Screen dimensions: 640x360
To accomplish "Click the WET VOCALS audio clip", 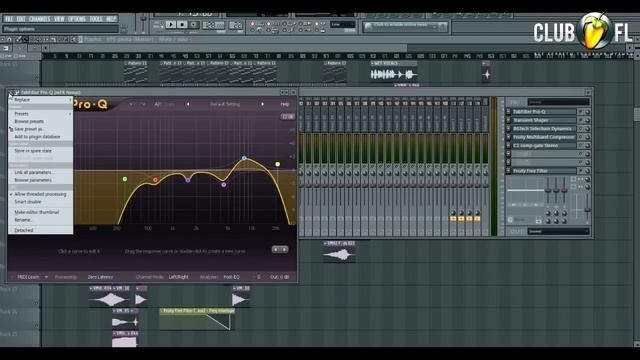I will coord(393,72).
